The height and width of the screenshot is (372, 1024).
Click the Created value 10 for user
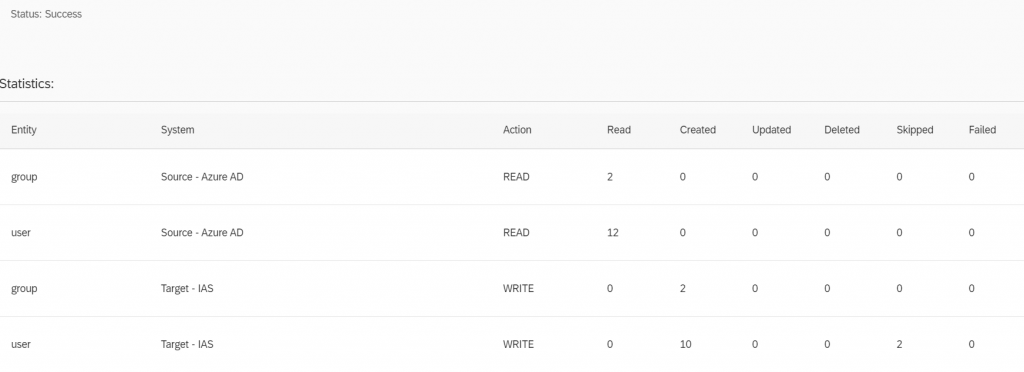coord(686,345)
